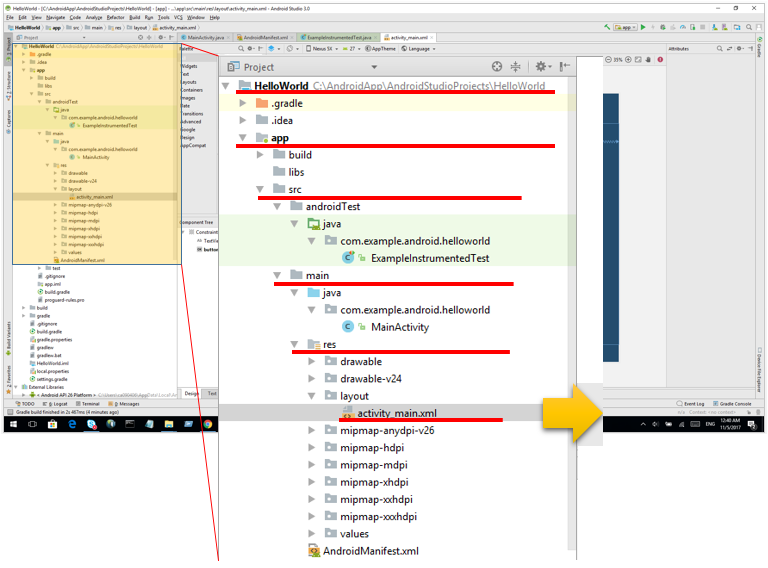The image size is (768, 568).
Task: Open the Refactor menu
Action: [x=116, y=17]
